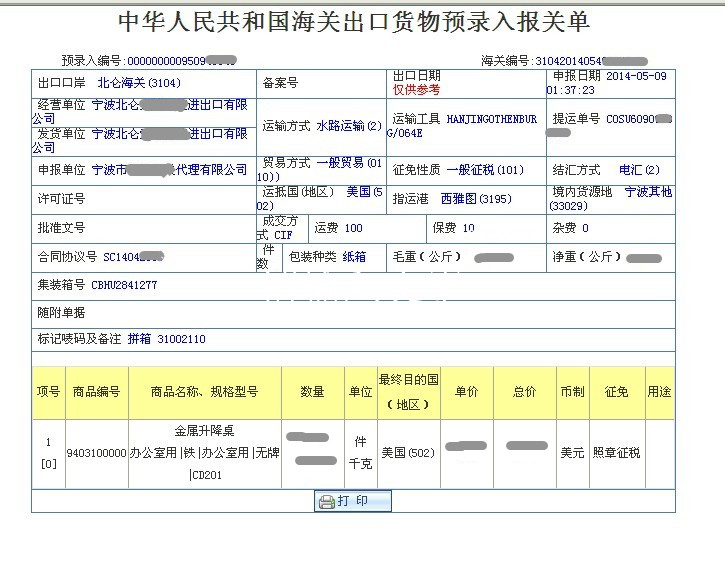Click the printer icon on print button
725x584 pixels.
tap(326, 501)
